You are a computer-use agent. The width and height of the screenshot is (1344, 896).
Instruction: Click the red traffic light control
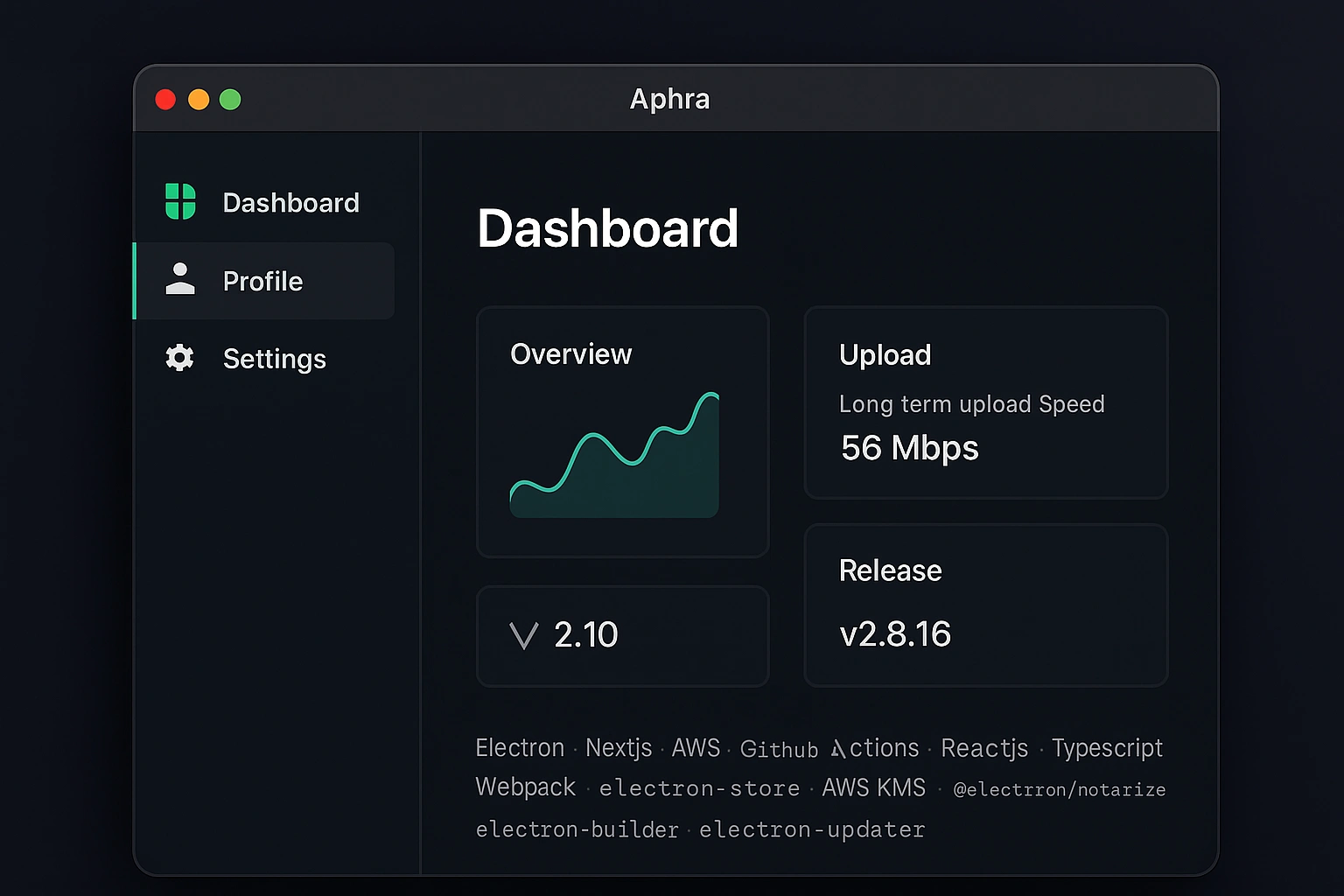click(165, 99)
